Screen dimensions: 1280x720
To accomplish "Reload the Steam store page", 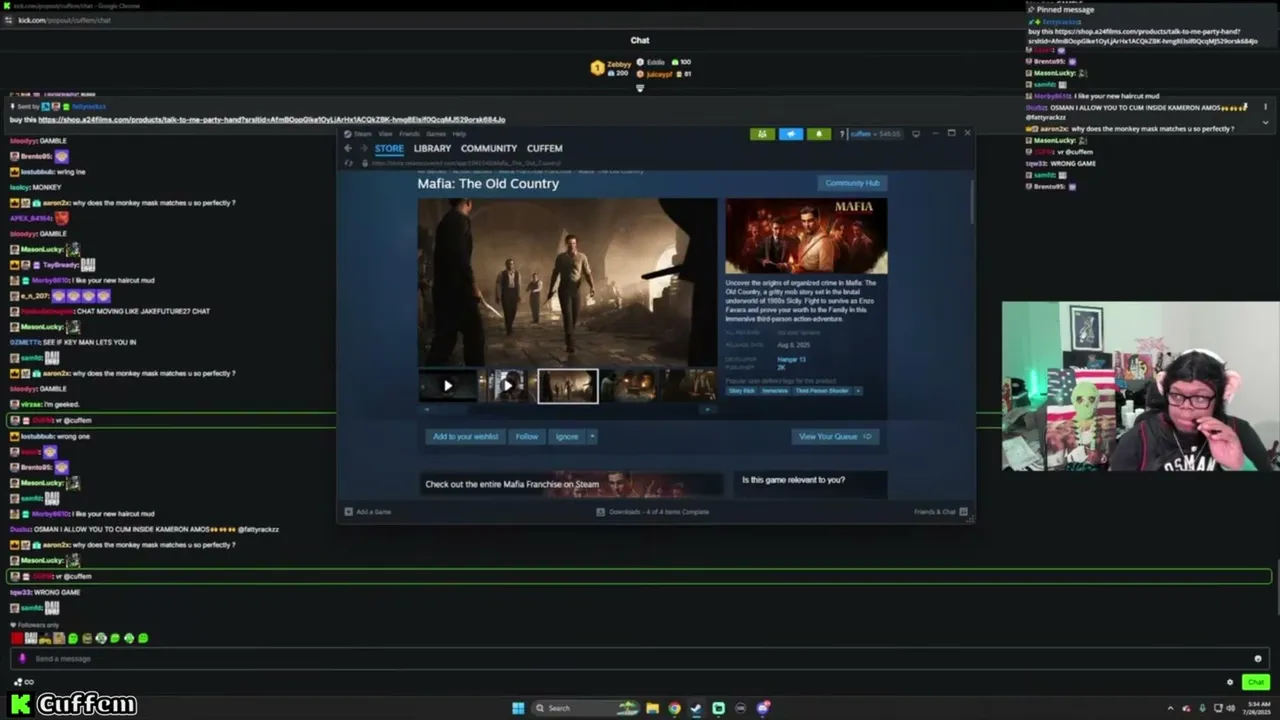I will click(349, 163).
